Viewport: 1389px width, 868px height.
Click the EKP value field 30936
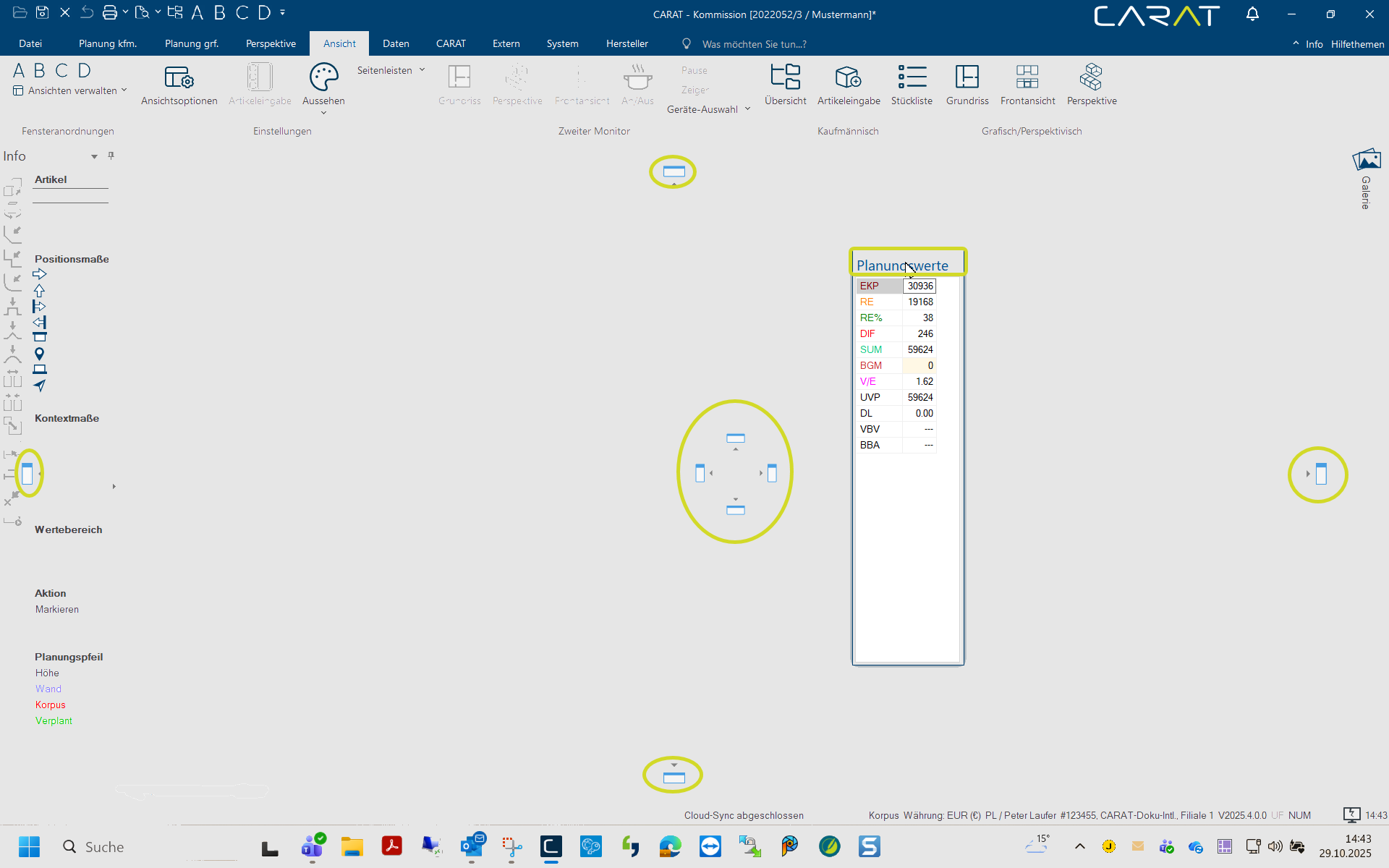(919, 286)
